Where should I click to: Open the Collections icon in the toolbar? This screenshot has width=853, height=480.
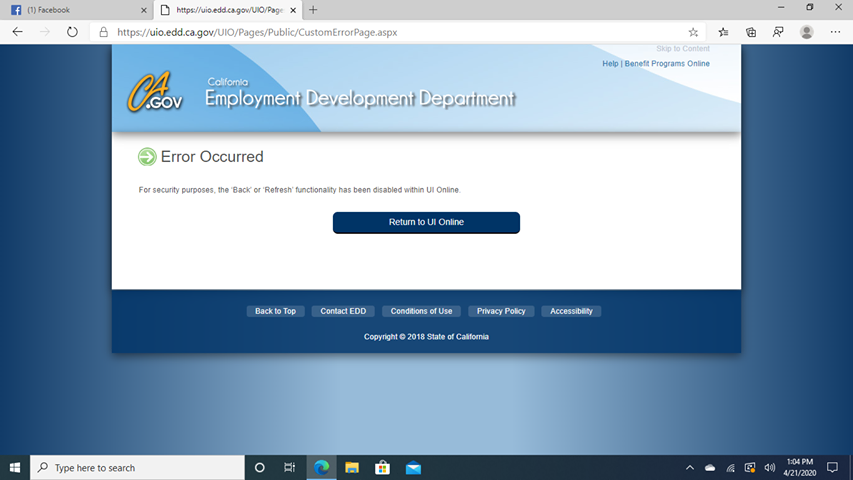point(751,32)
